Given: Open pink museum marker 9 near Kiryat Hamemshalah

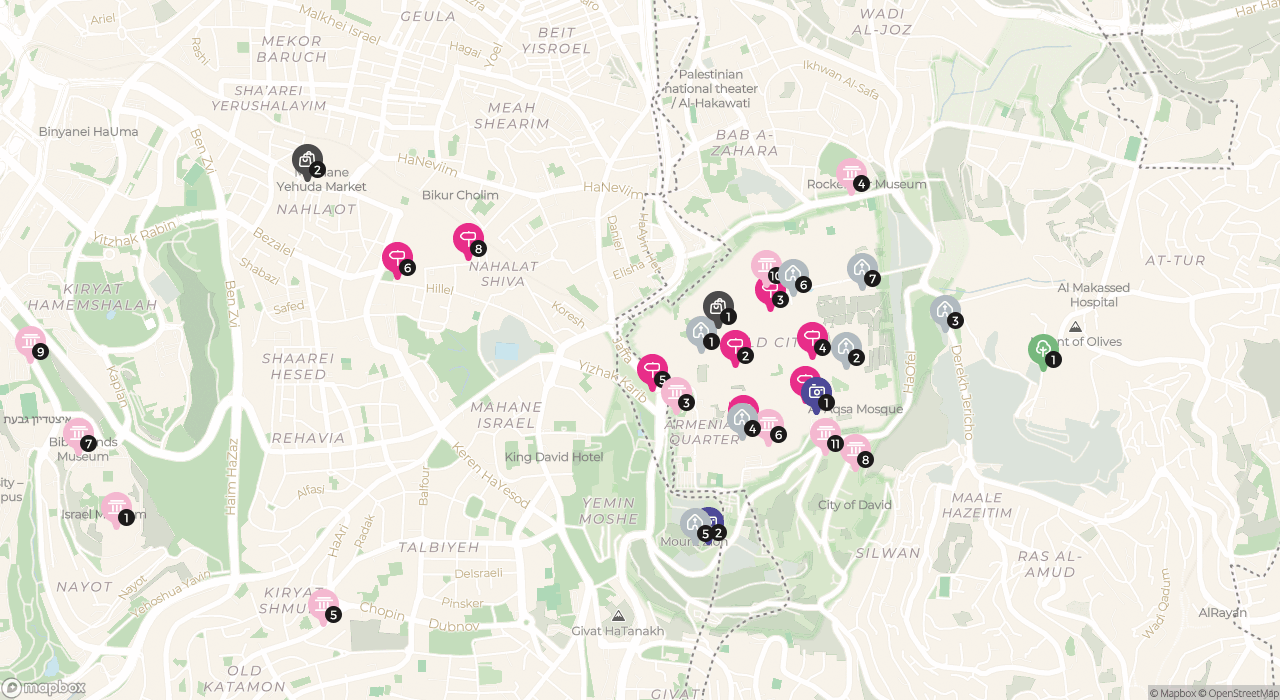Looking at the screenshot, I should (31, 343).
